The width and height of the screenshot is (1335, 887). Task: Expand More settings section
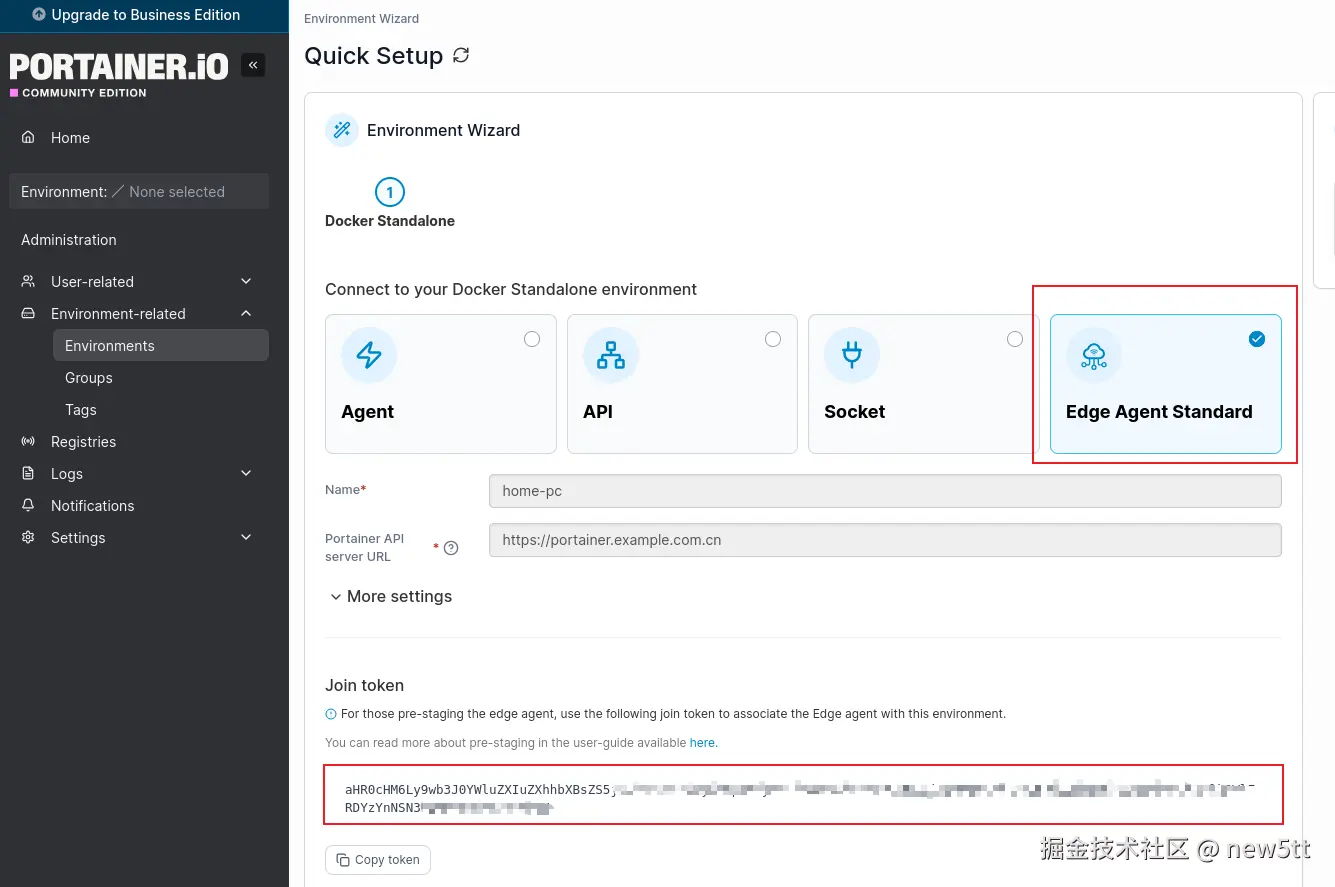coord(390,596)
